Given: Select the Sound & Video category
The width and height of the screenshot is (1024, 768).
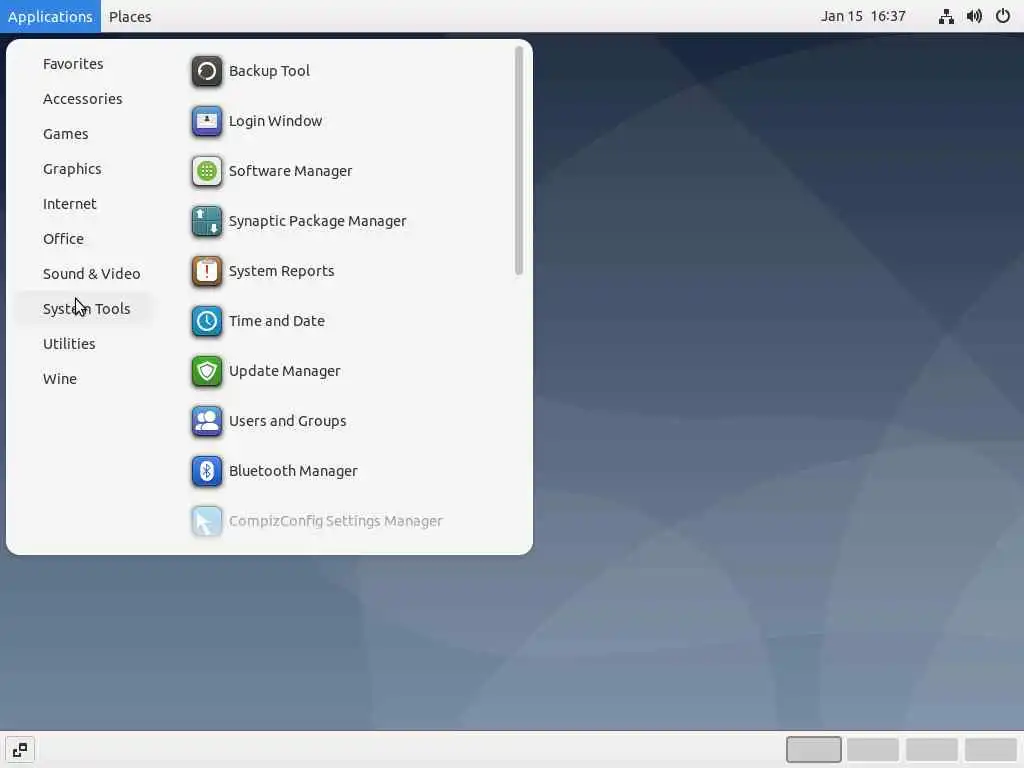Looking at the screenshot, I should point(91,274).
